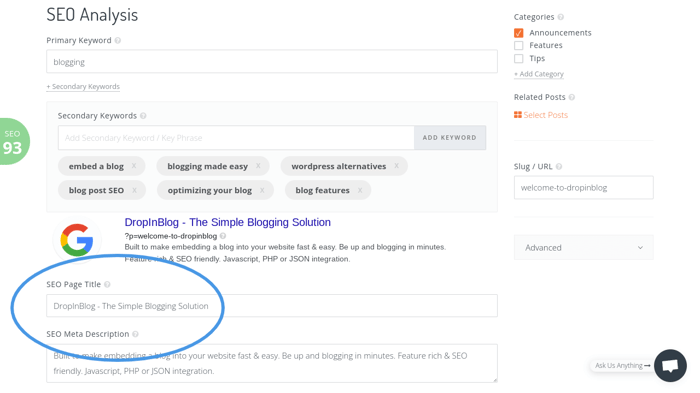The width and height of the screenshot is (700, 393).
Task: Click the help icon beside the preview URL
Action: point(223,236)
